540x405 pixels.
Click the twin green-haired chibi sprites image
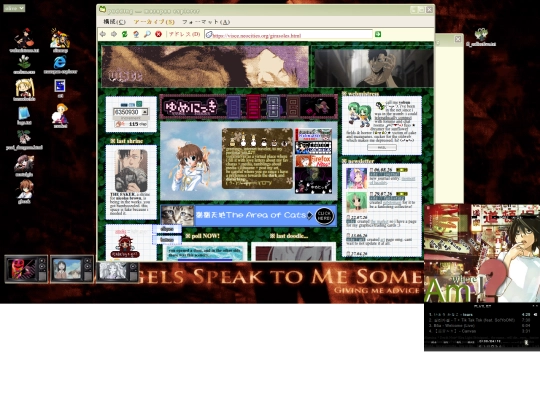[x=359, y=114]
